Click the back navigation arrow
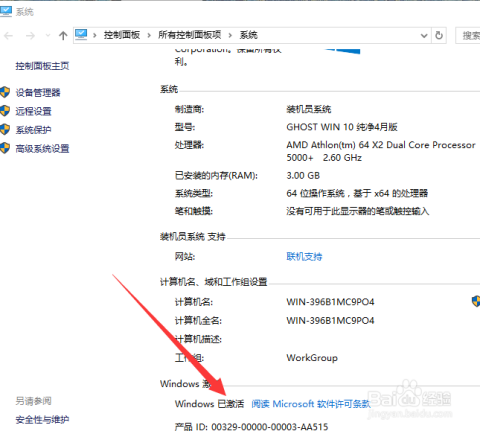 (x=8, y=35)
